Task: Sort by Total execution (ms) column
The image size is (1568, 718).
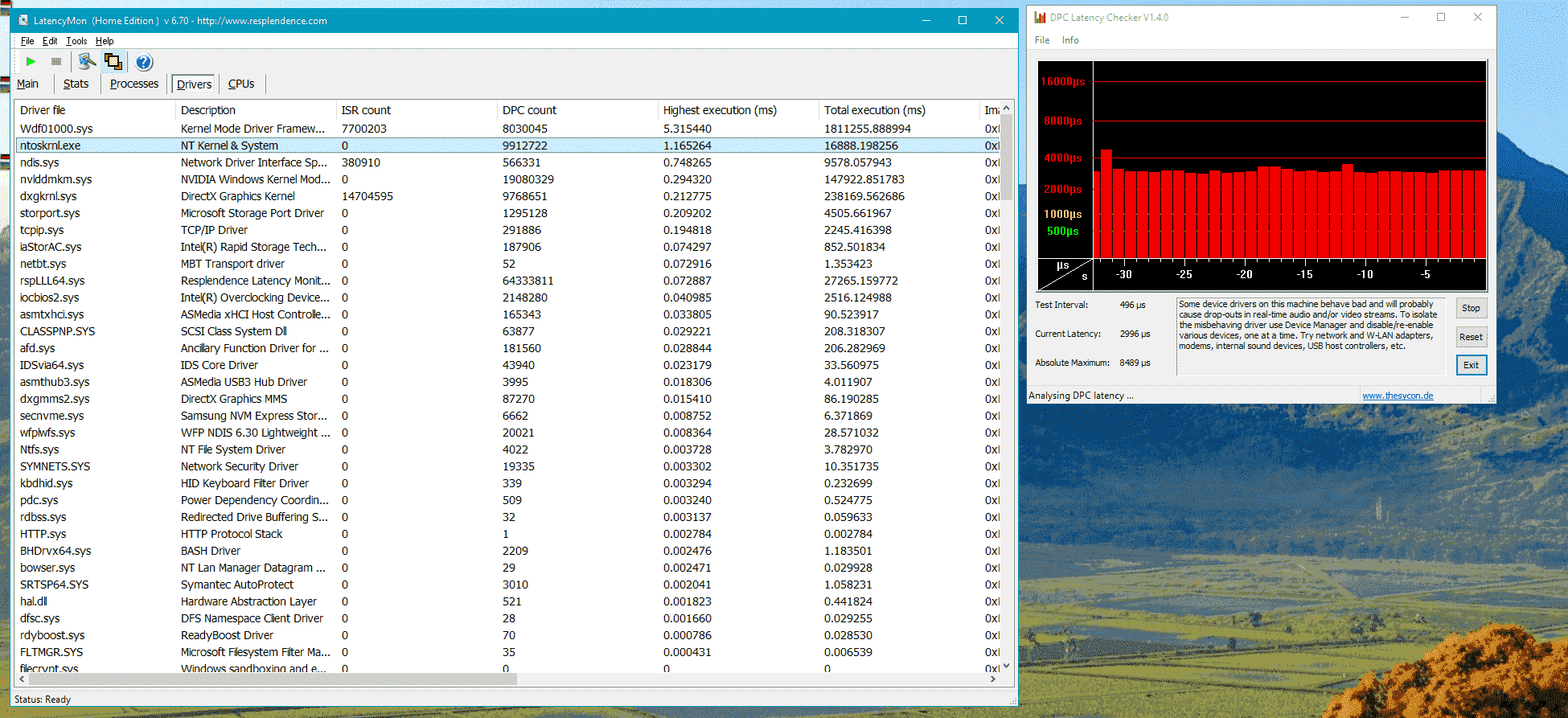Action: 899,110
